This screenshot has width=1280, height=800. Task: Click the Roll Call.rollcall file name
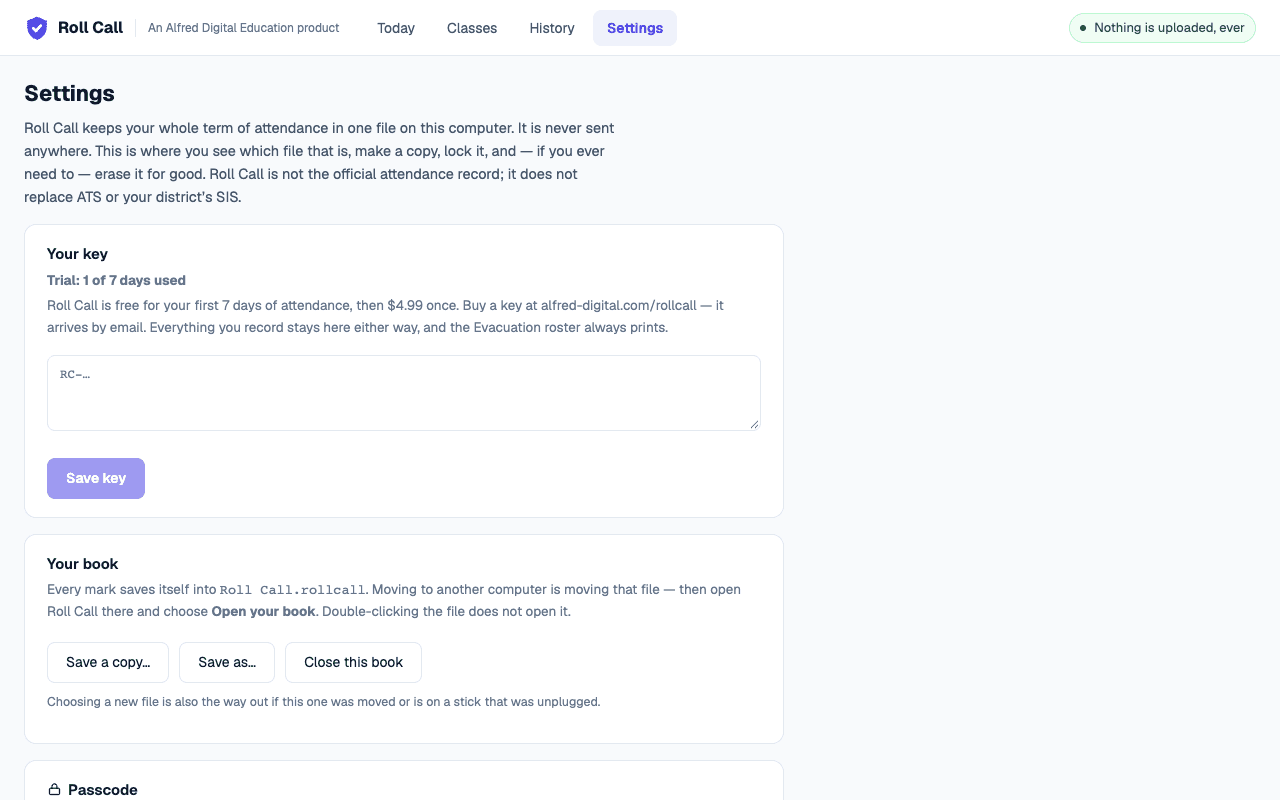293,590
